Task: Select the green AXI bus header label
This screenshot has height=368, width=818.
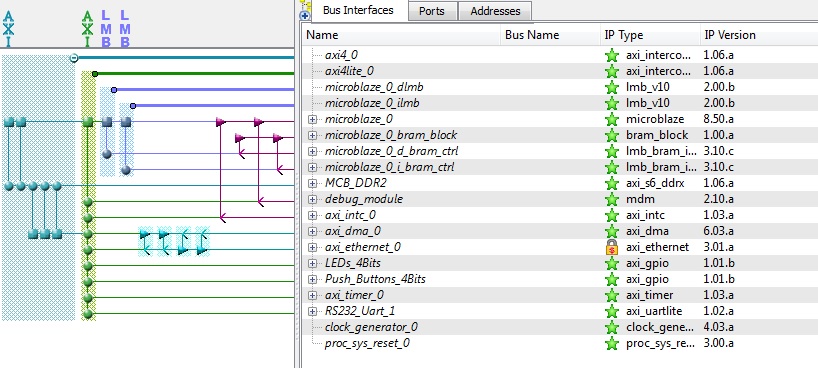Action: (88, 29)
